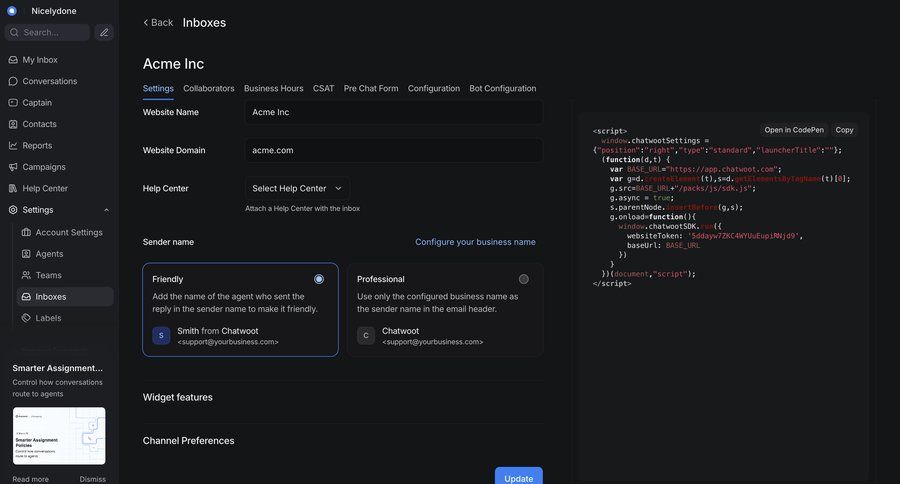Click the Website Domain input field

(x=393, y=150)
